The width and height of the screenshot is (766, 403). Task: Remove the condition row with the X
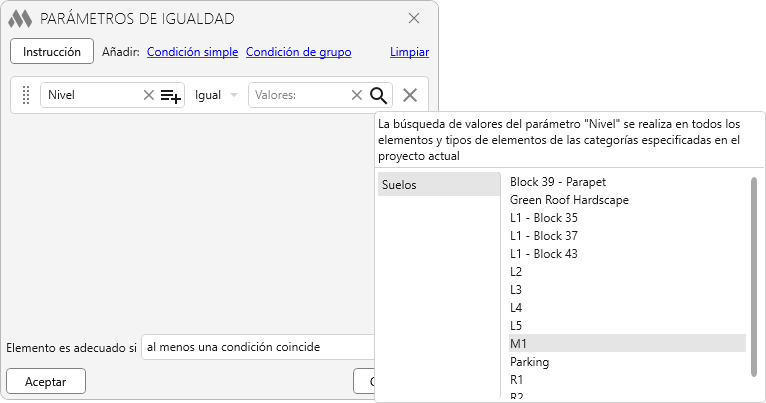(410, 95)
